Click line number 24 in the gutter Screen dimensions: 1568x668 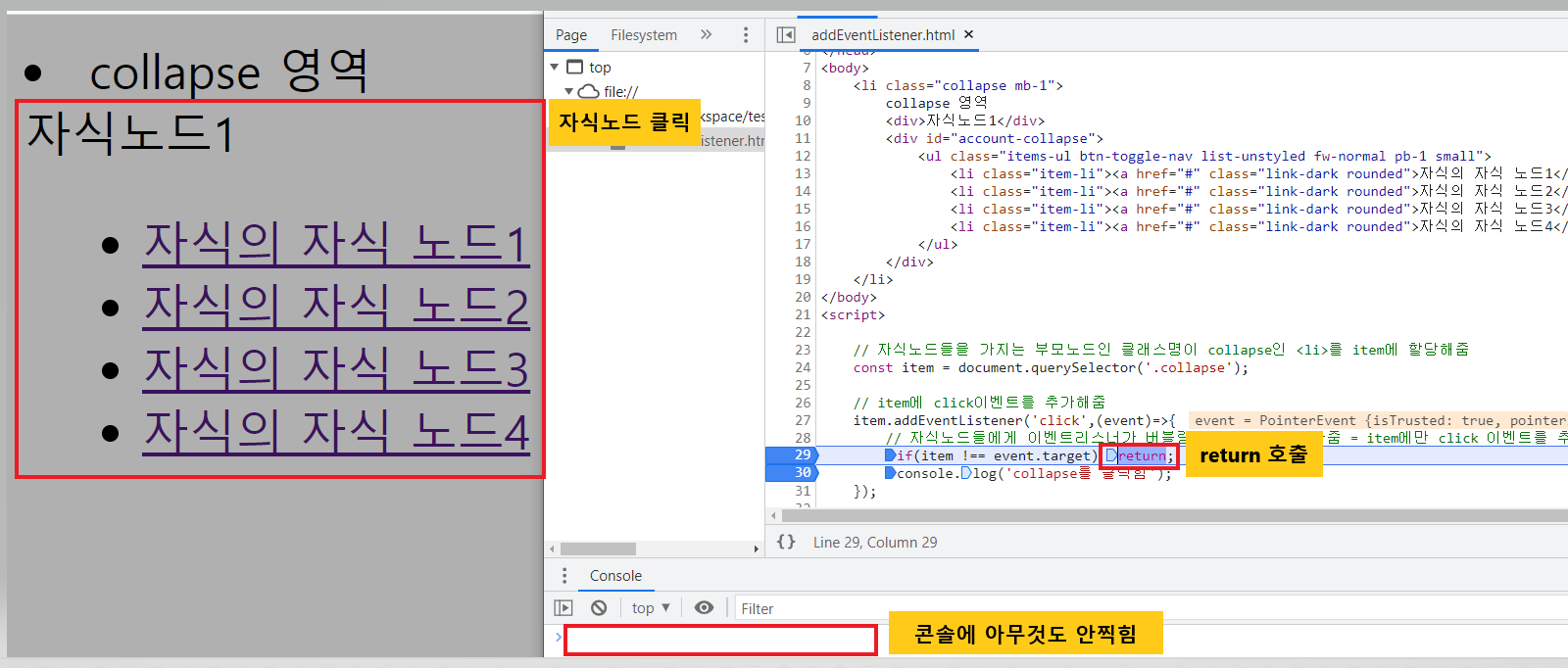[803, 367]
